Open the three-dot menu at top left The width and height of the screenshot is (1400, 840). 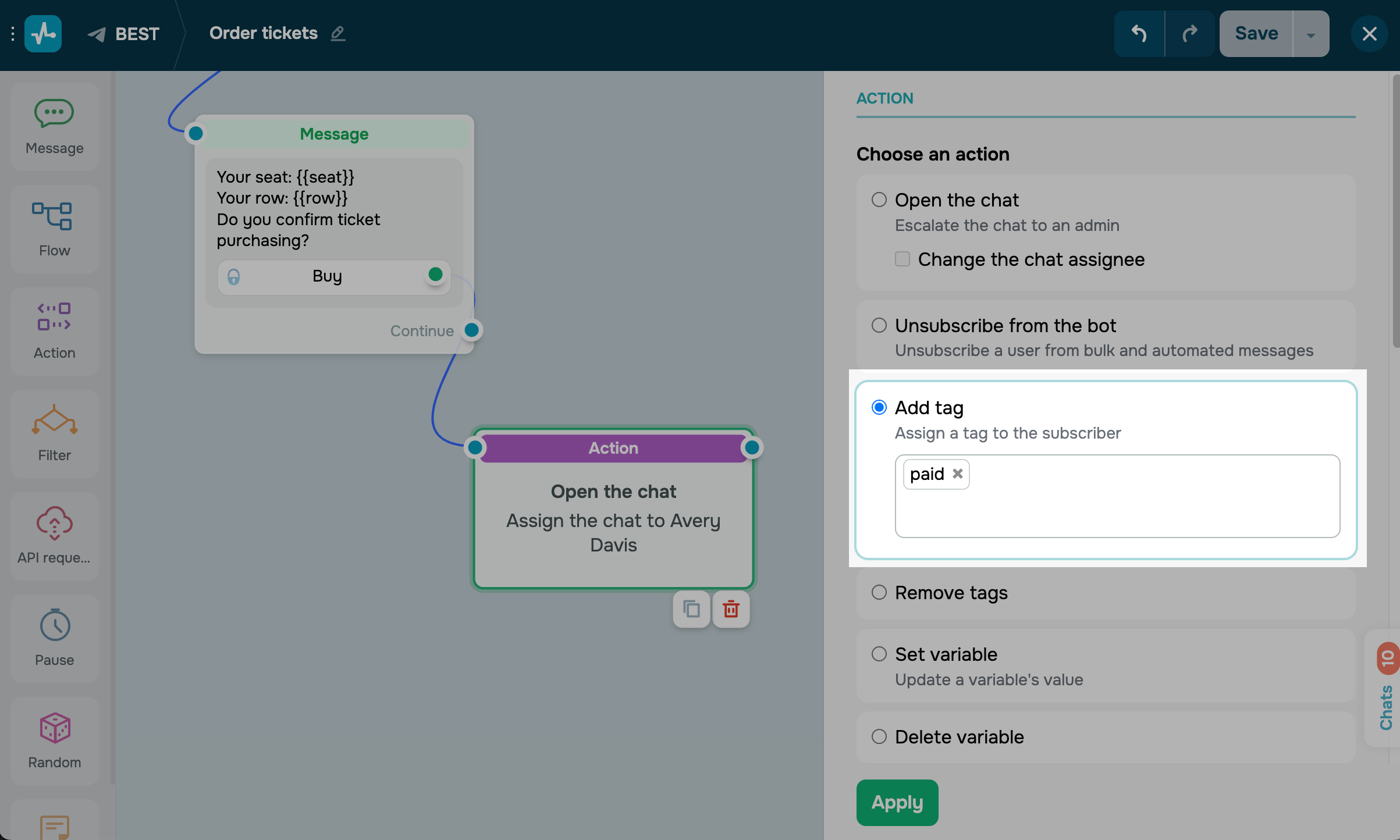[x=12, y=34]
